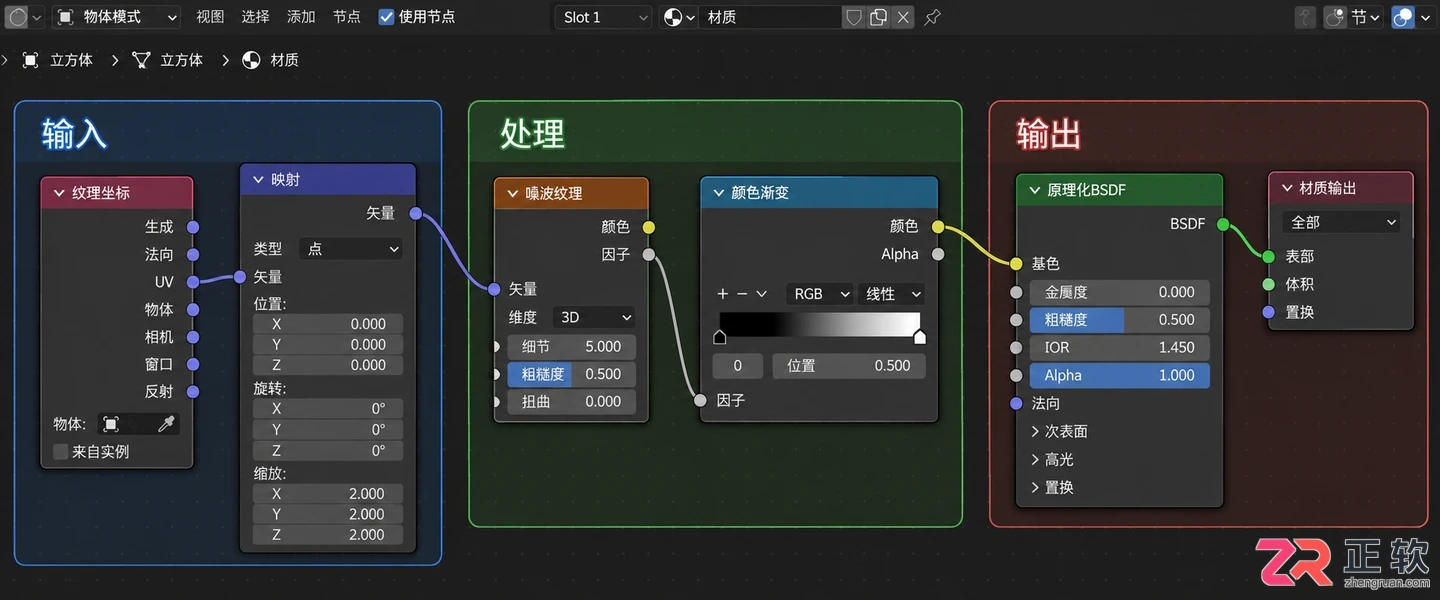Viewport: 1440px width, 600px height.
Task: Collapse the 材质输出 node
Action: 1286,188
